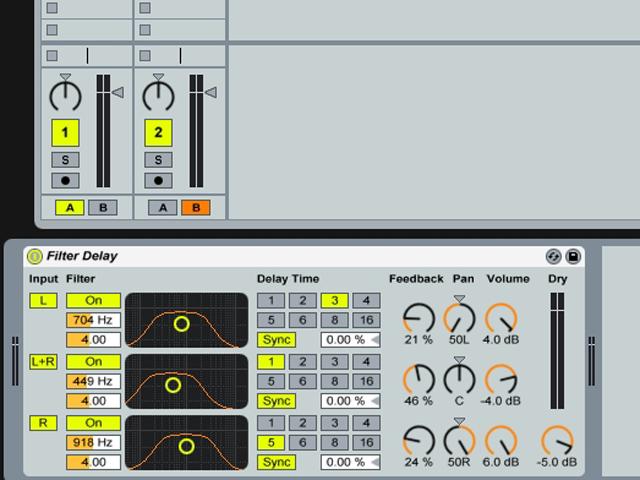
Task: Arm track 1 for recording
Action: click(65, 180)
